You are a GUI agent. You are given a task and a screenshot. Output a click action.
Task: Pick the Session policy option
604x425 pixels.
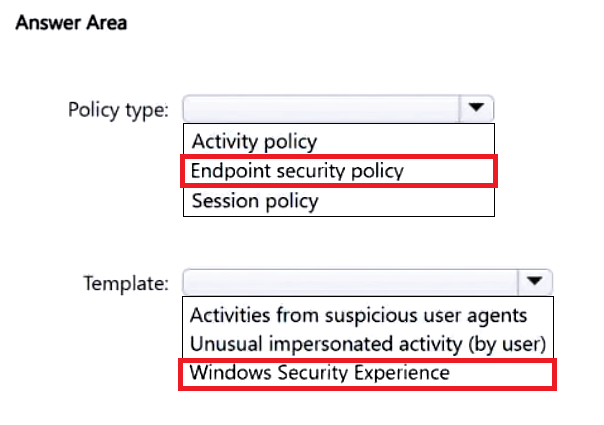(254, 201)
